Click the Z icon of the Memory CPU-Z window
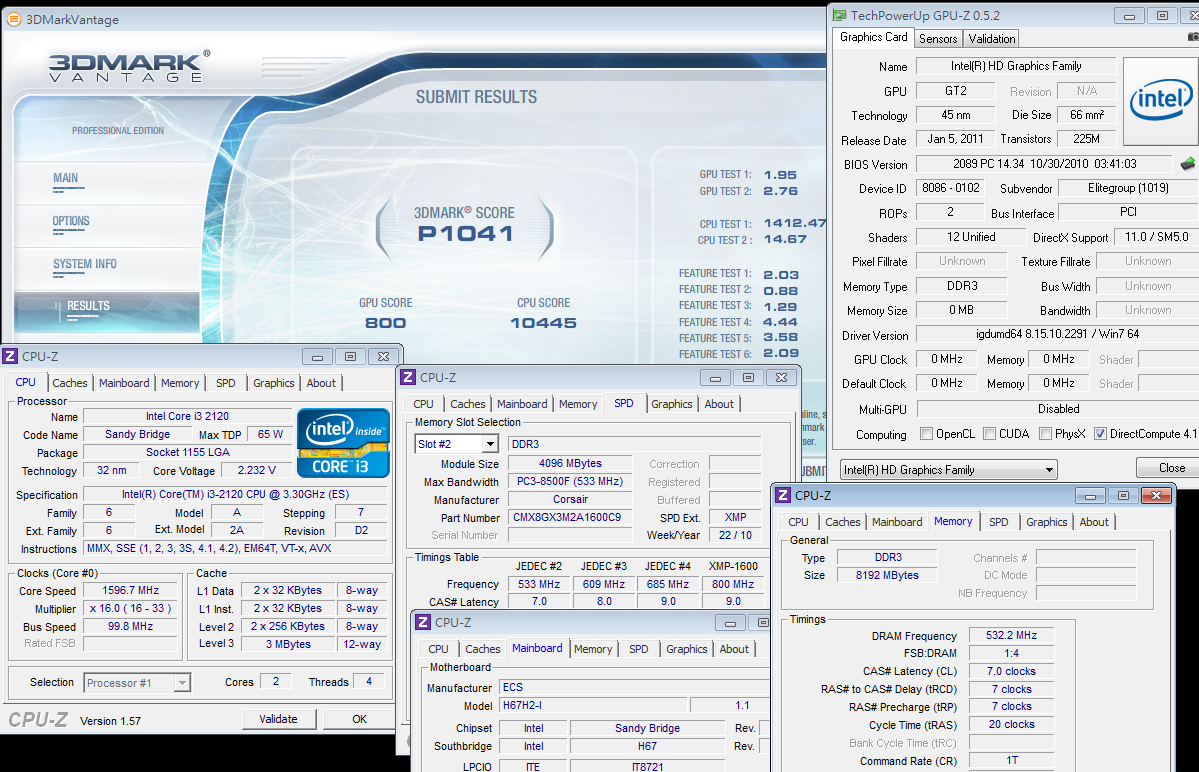The image size is (1199, 772). (x=783, y=495)
